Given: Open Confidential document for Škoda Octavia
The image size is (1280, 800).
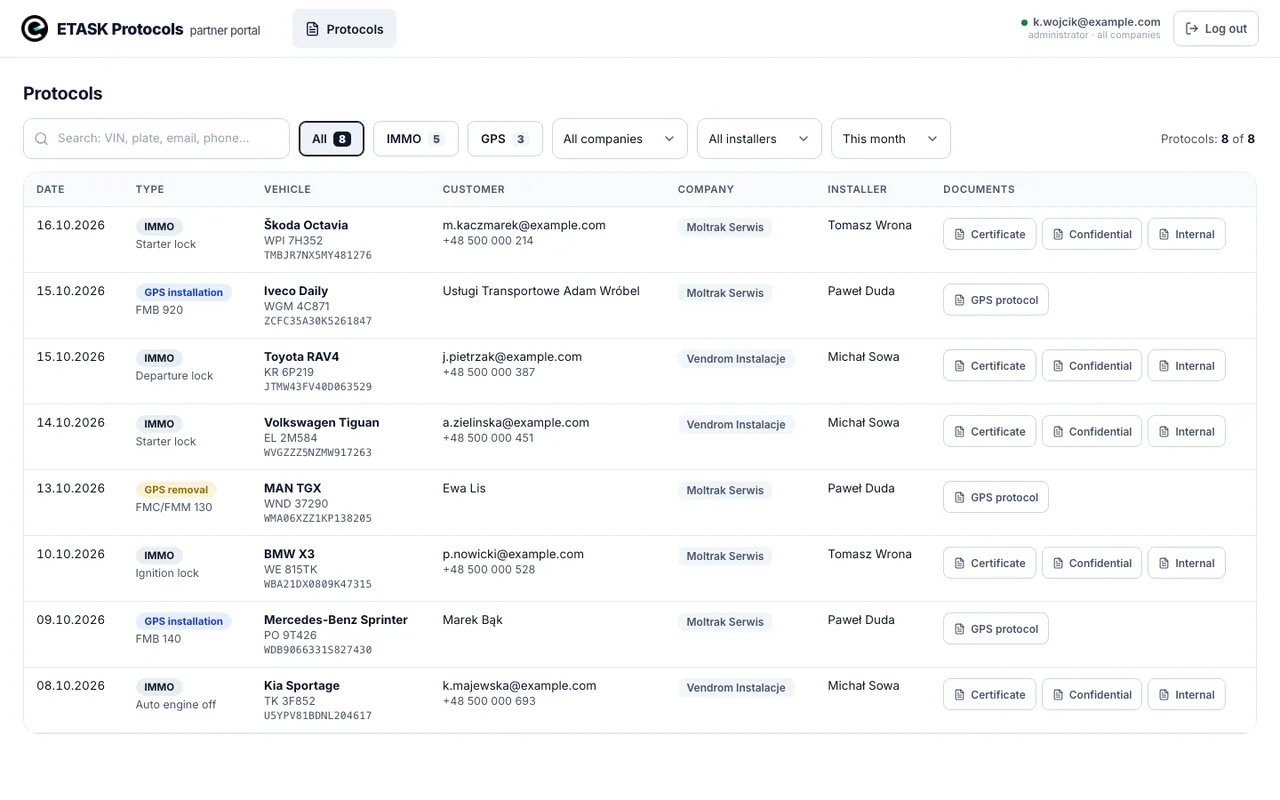Looking at the screenshot, I should tap(1092, 234).
